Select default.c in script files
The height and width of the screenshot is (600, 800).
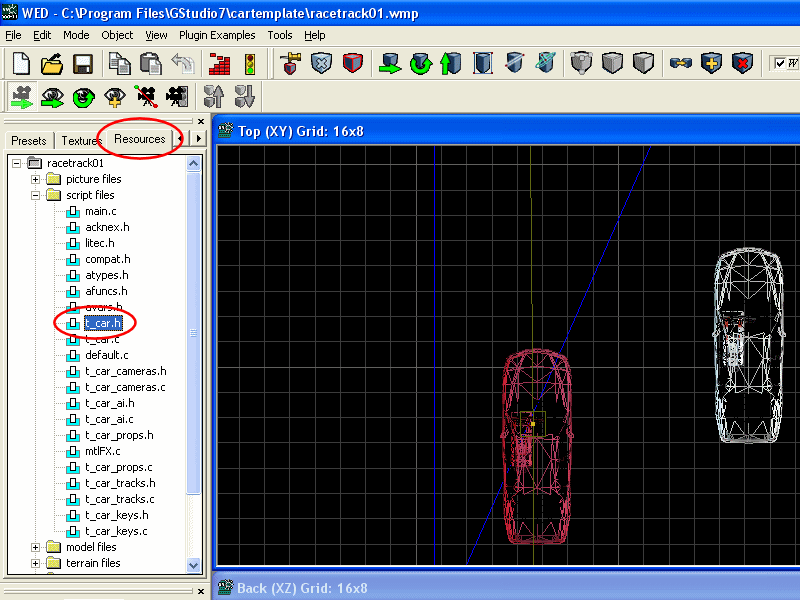pyautogui.click(x=107, y=355)
